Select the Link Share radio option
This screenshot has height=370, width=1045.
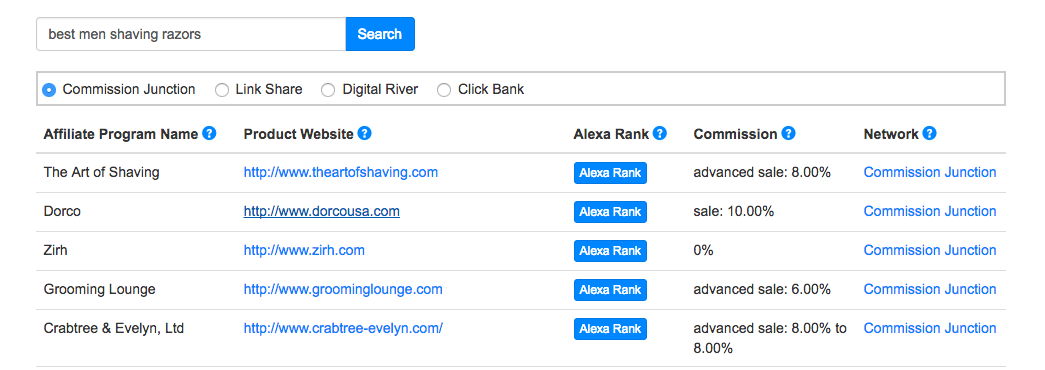222,90
